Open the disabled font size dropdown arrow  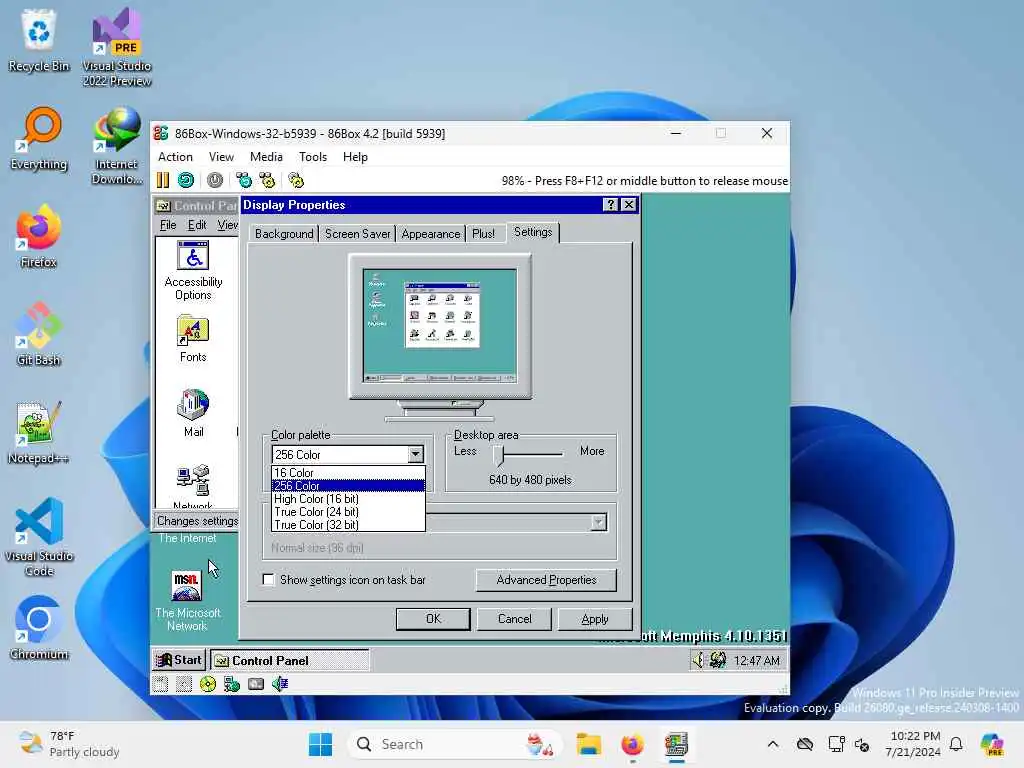[599, 522]
